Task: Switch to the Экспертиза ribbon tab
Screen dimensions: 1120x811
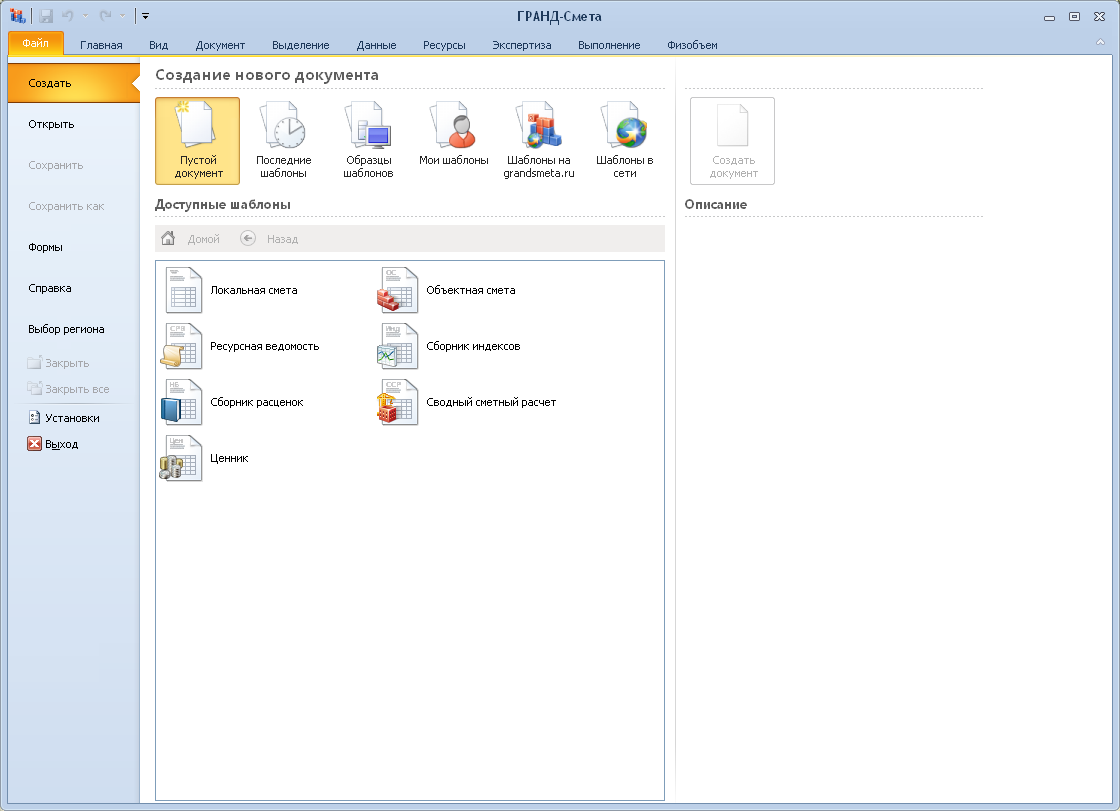Action: 521,45
